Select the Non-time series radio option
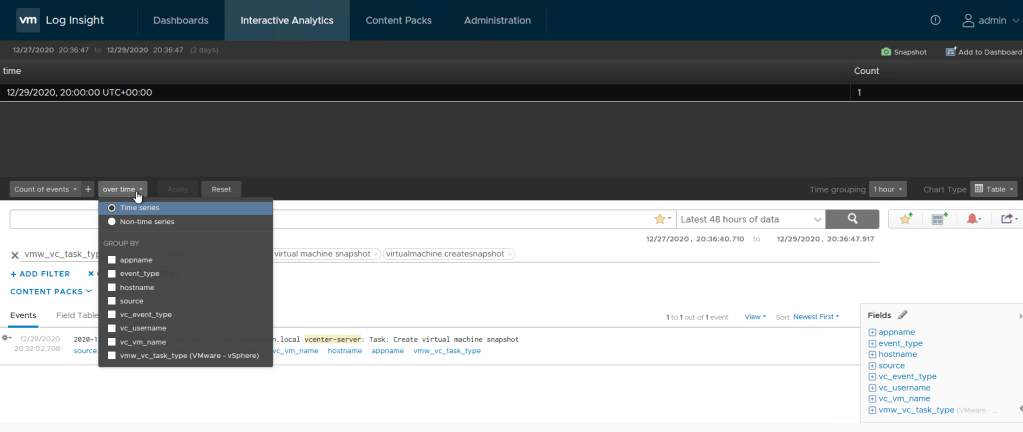 click(x=112, y=221)
